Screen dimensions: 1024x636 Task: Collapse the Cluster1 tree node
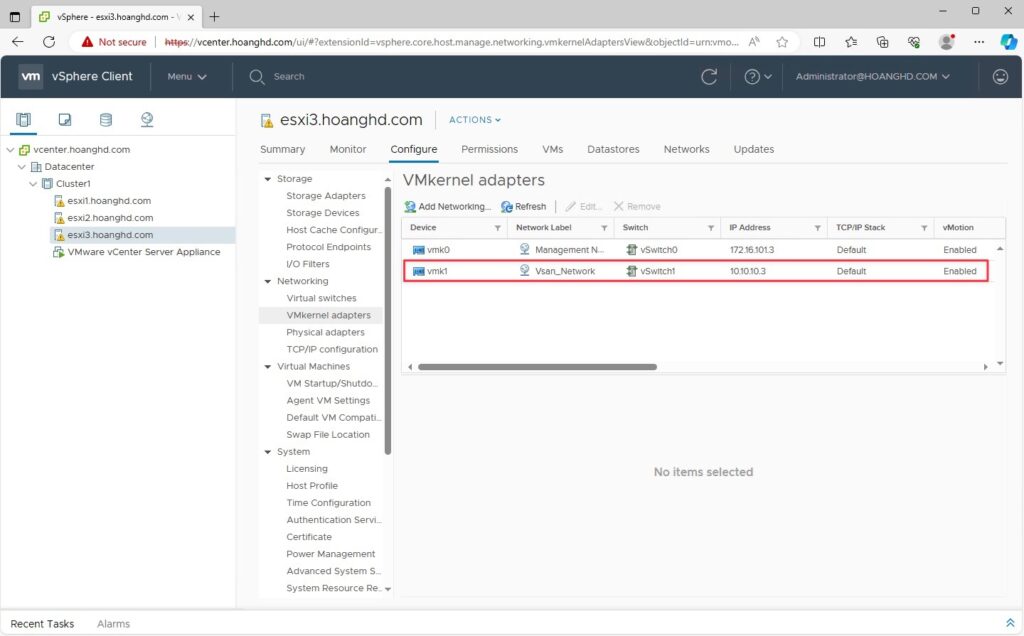[x=33, y=183]
